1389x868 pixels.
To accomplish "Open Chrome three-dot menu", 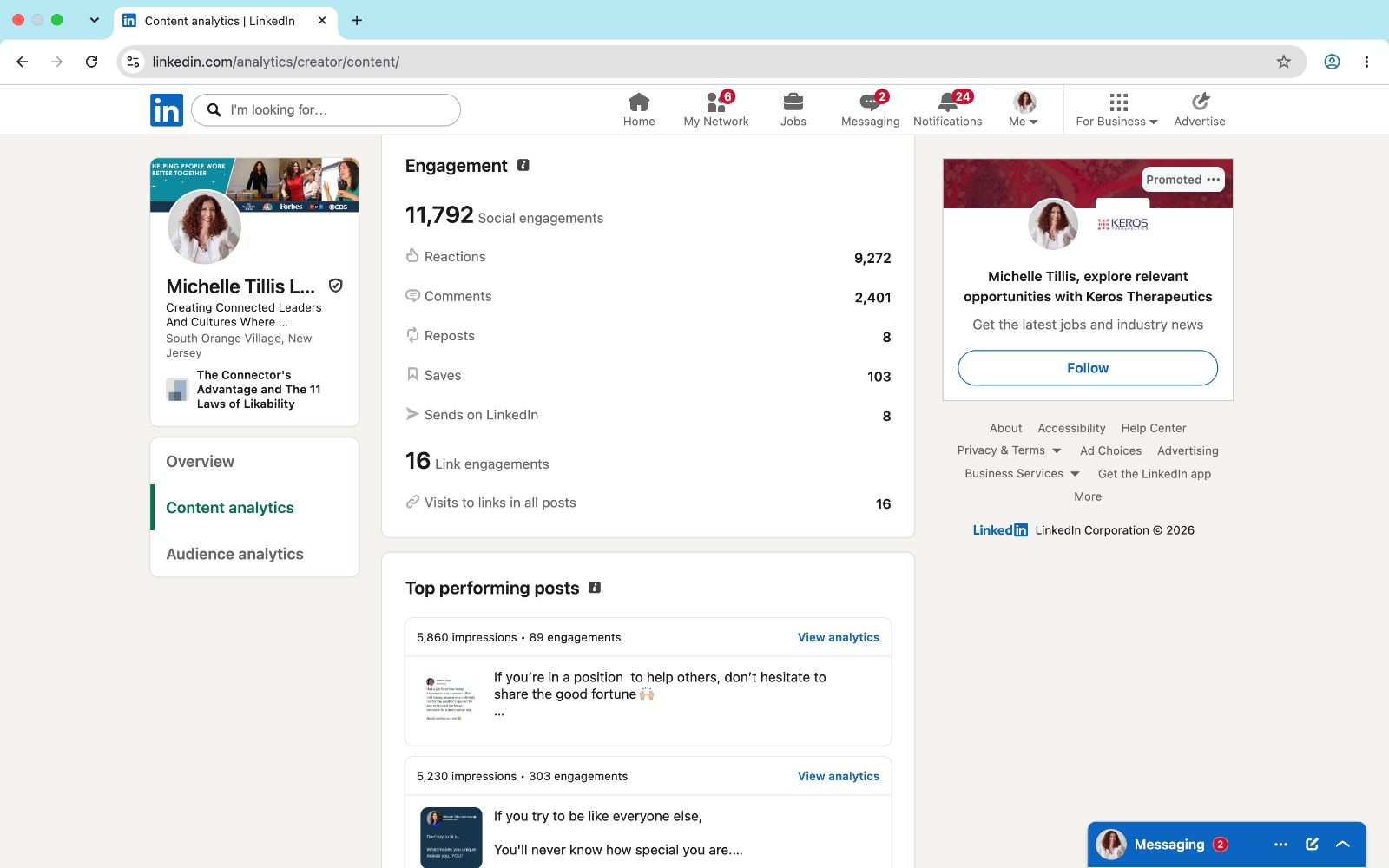I will point(1366,62).
